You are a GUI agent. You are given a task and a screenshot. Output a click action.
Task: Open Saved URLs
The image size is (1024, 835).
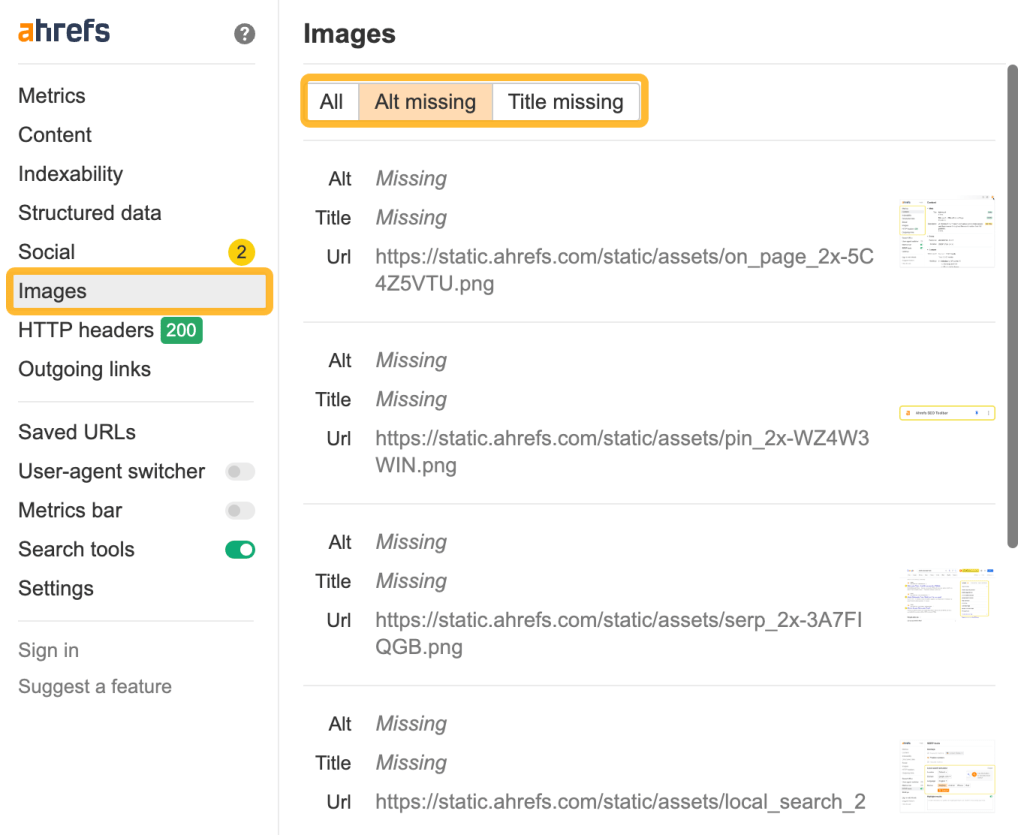(x=76, y=432)
